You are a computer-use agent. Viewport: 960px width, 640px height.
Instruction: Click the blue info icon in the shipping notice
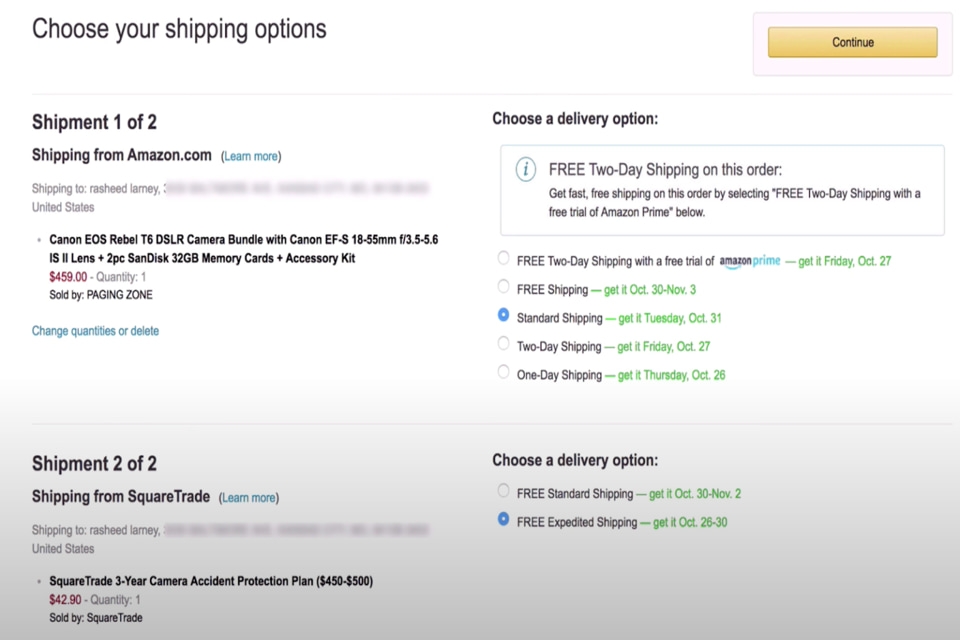(x=525, y=169)
